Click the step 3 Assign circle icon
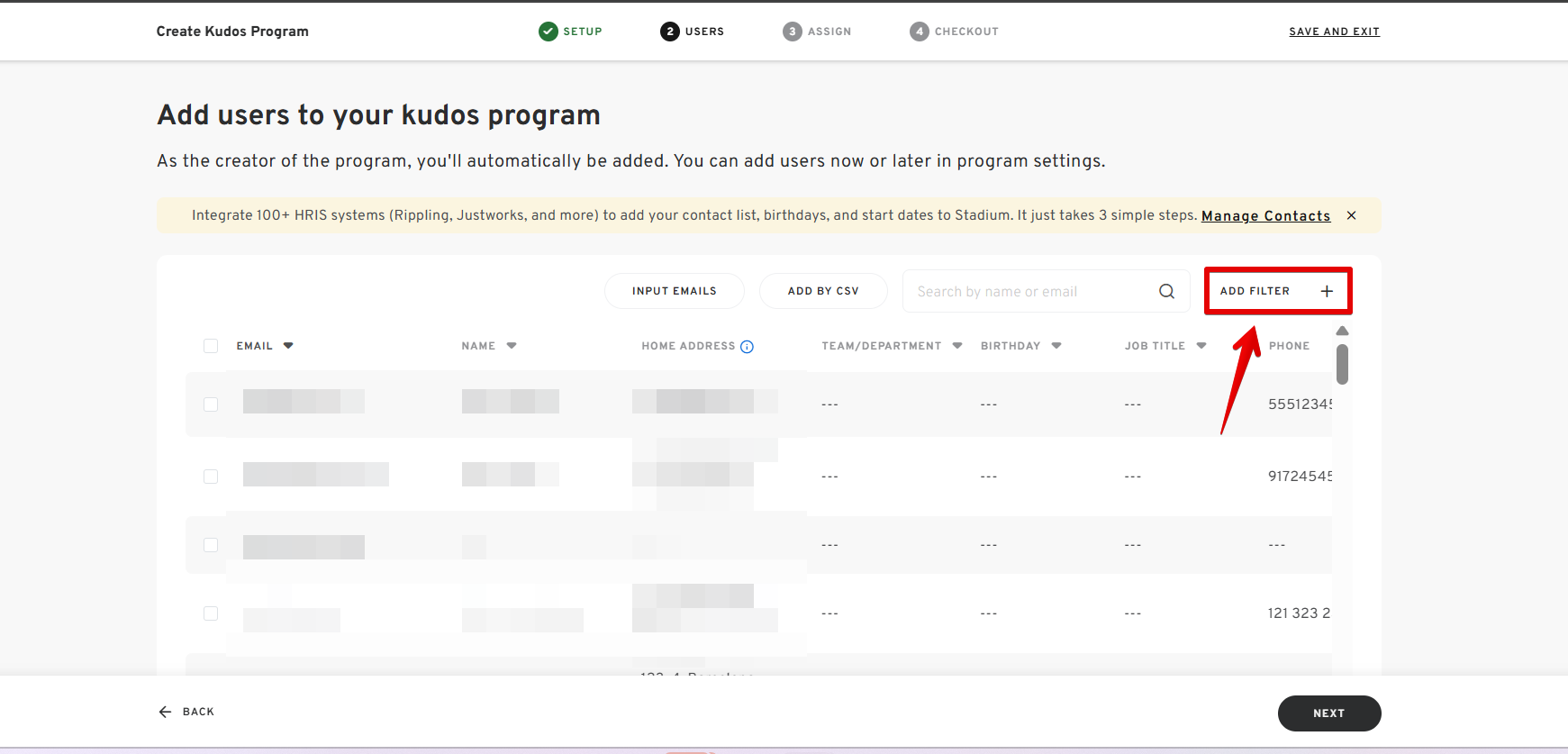 [x=792, y=32]
